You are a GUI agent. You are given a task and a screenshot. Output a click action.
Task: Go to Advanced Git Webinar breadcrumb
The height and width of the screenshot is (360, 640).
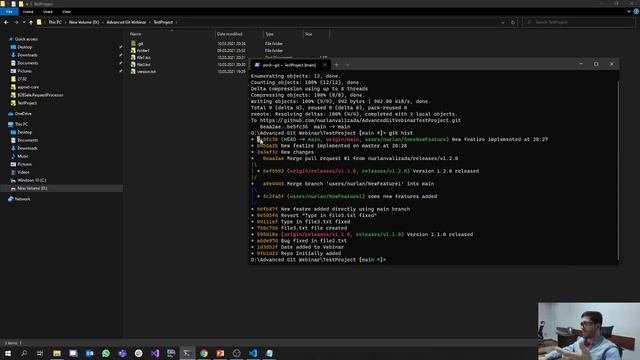[x=126, y=22]
